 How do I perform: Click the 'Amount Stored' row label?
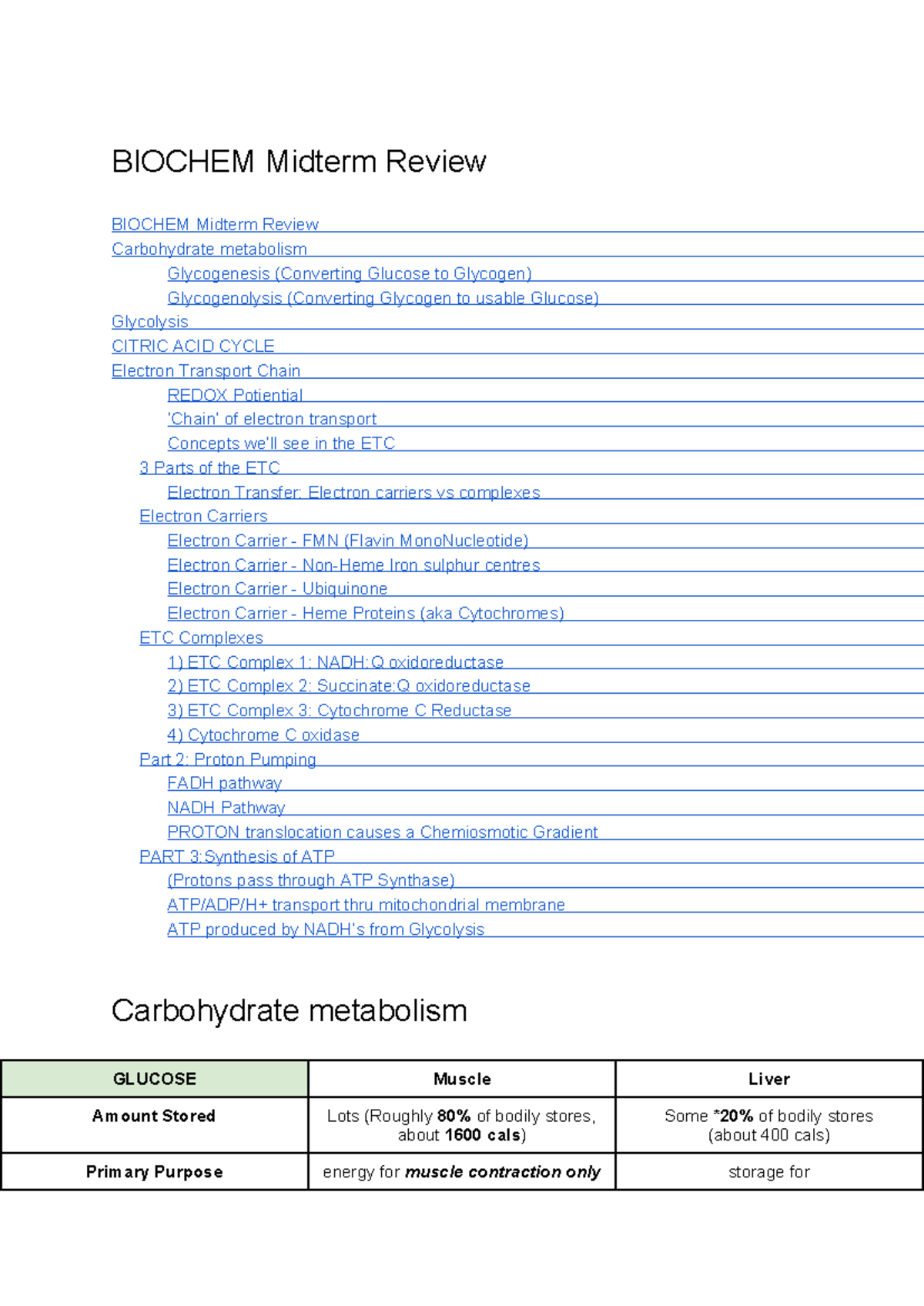[x=155, y=1116]
